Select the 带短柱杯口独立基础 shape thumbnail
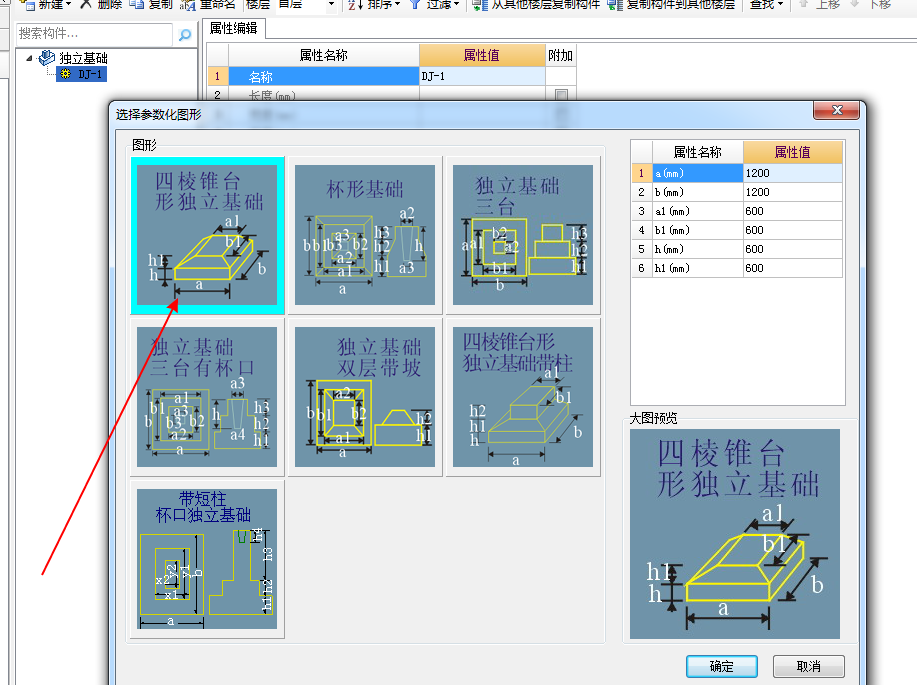The image size is (917, 685). click(207, 559)
